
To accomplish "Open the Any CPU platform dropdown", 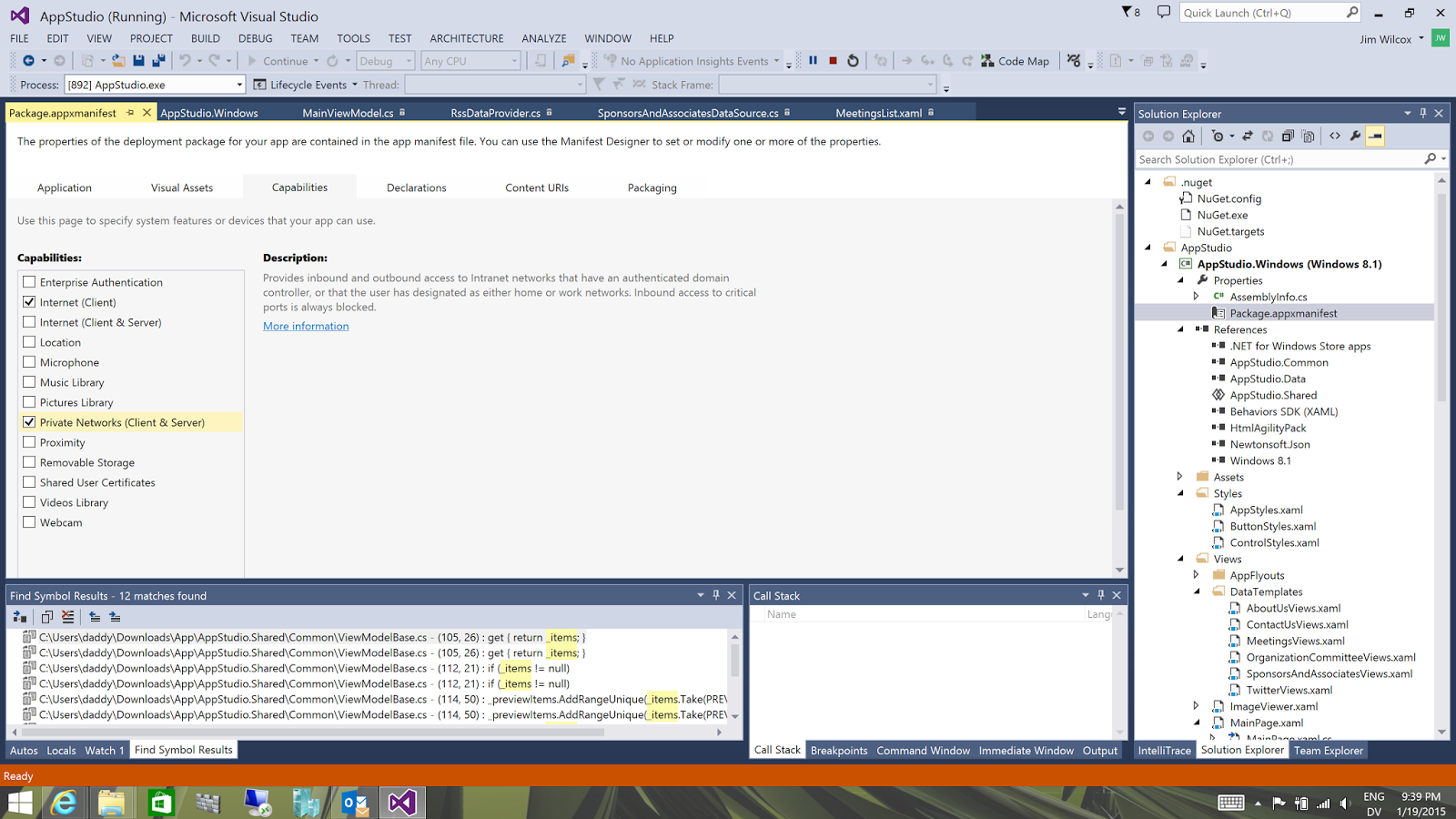I will point(470,61).
